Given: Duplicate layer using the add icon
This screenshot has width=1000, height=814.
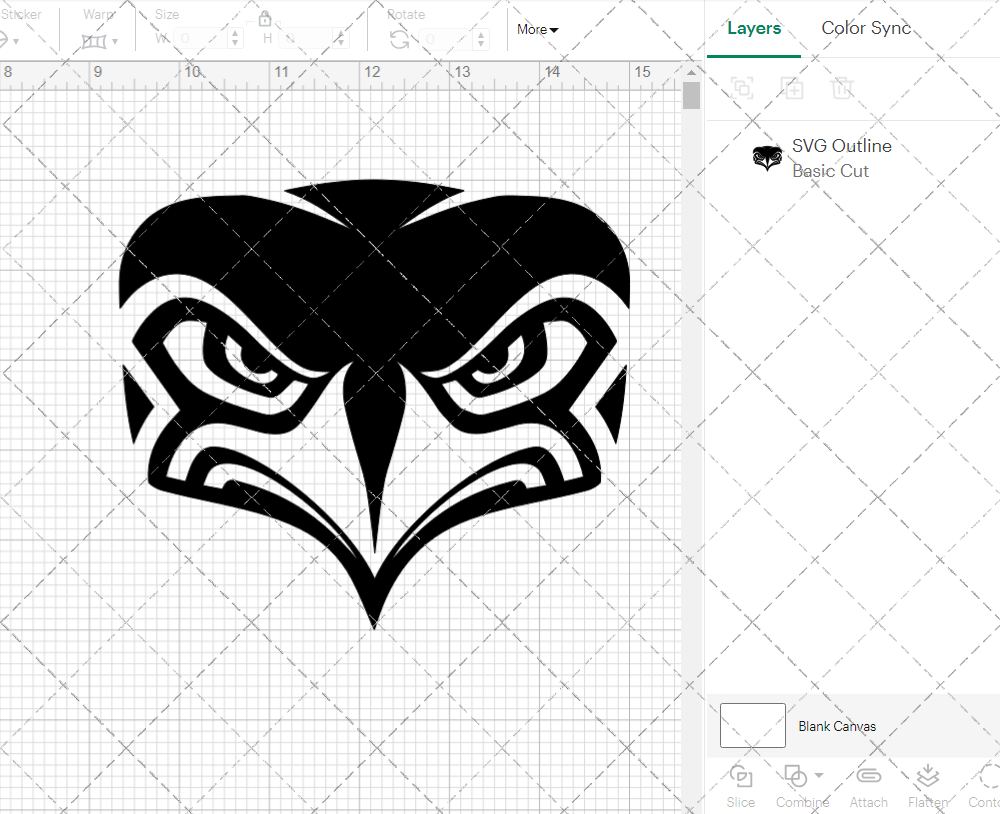Looking at the screenshot, I should pyautogui.click(x=793, y=88).
